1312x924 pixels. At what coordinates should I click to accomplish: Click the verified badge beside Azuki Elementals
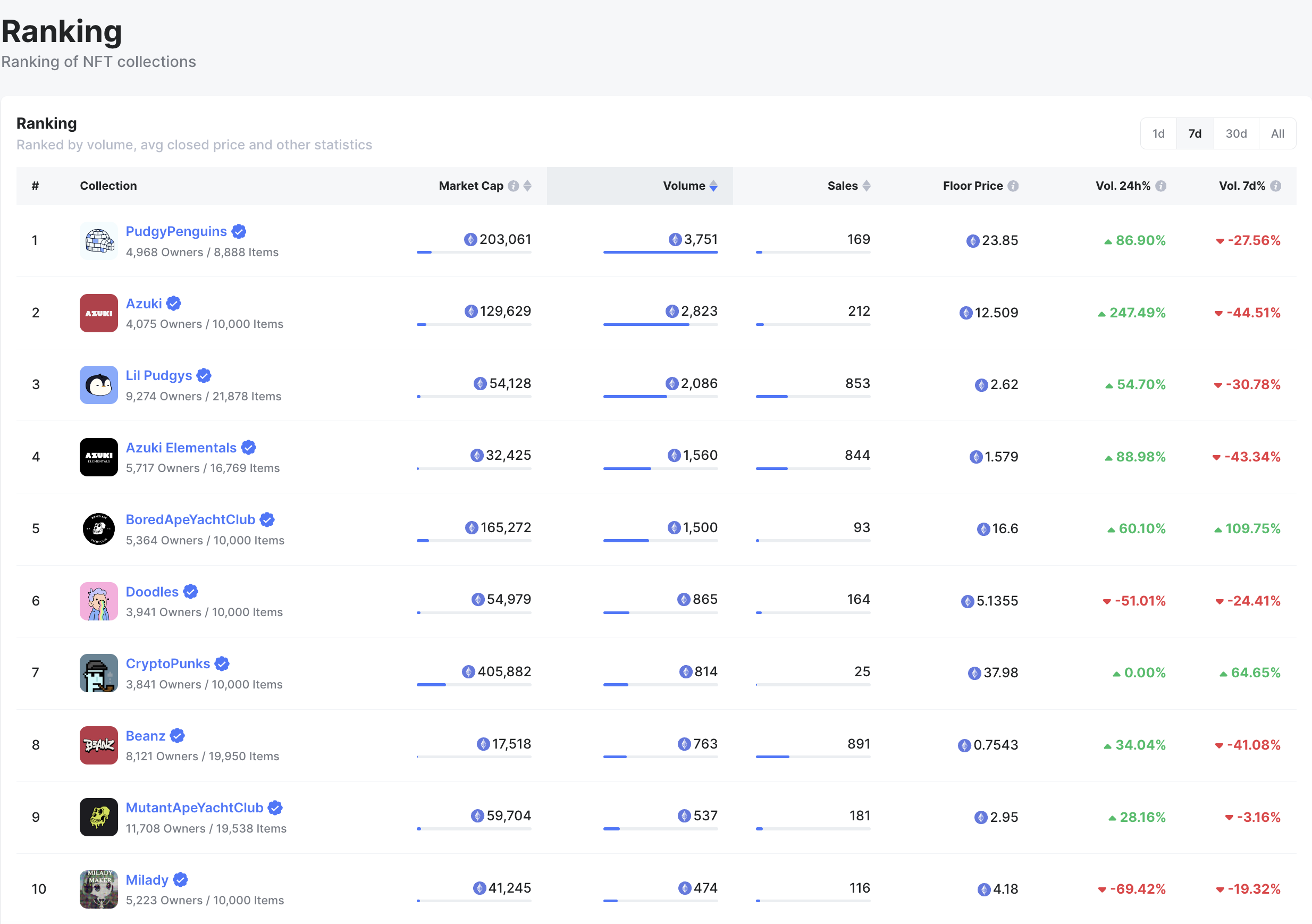249,448
